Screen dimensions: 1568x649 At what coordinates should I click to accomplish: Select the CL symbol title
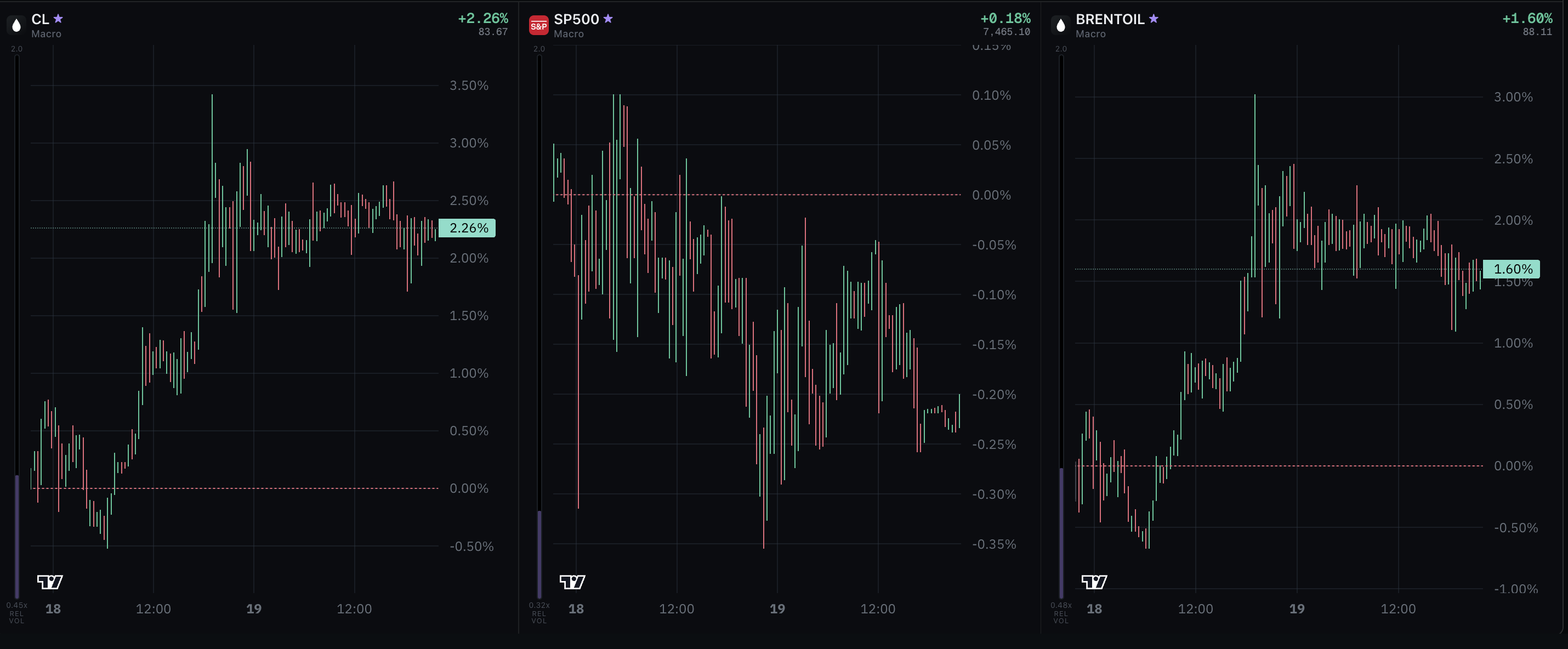(x=40, y=20)
